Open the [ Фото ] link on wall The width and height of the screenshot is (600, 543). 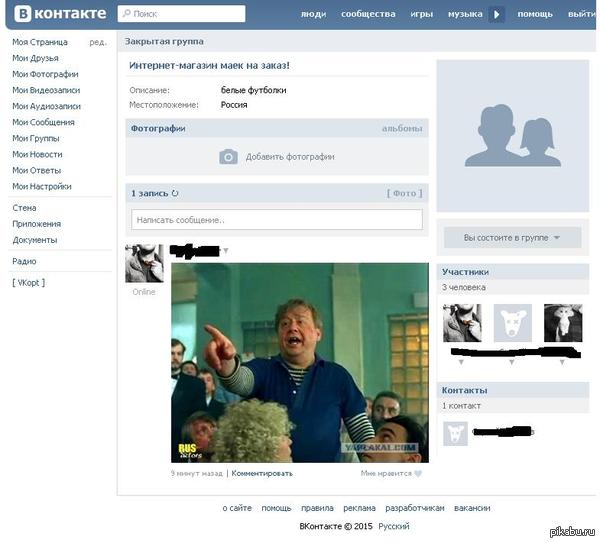click(404, 193)
